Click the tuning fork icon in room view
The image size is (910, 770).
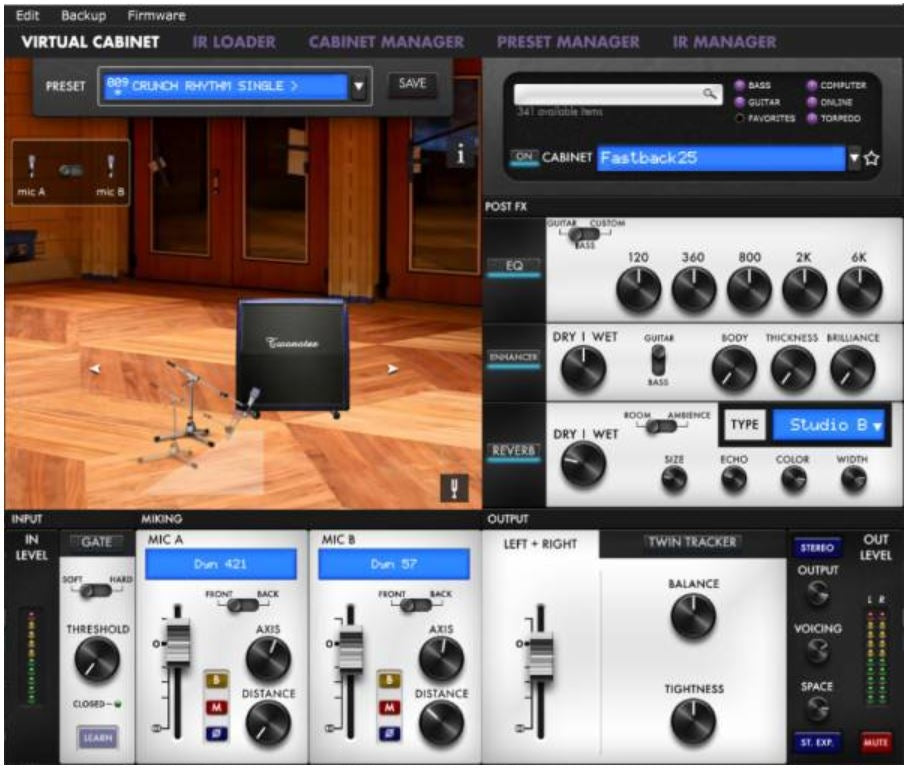(452, 490)
